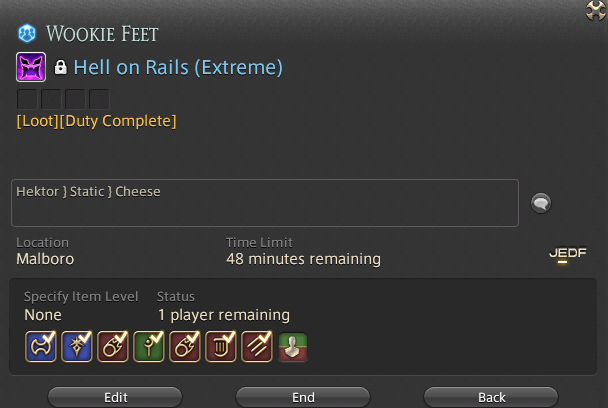Click the purple Hell on Rails duty icon
The height and width of the screenshot is (408, 608).
pyautogui.click(x=31, y=67)
